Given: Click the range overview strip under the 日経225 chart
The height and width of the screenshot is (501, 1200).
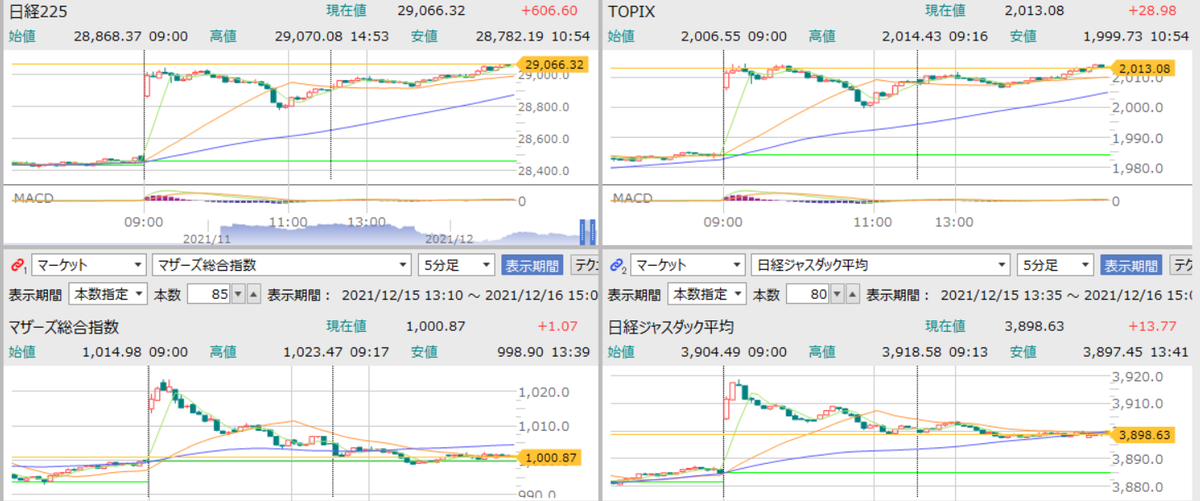Looking at the screenshot, I should [300, 232].
